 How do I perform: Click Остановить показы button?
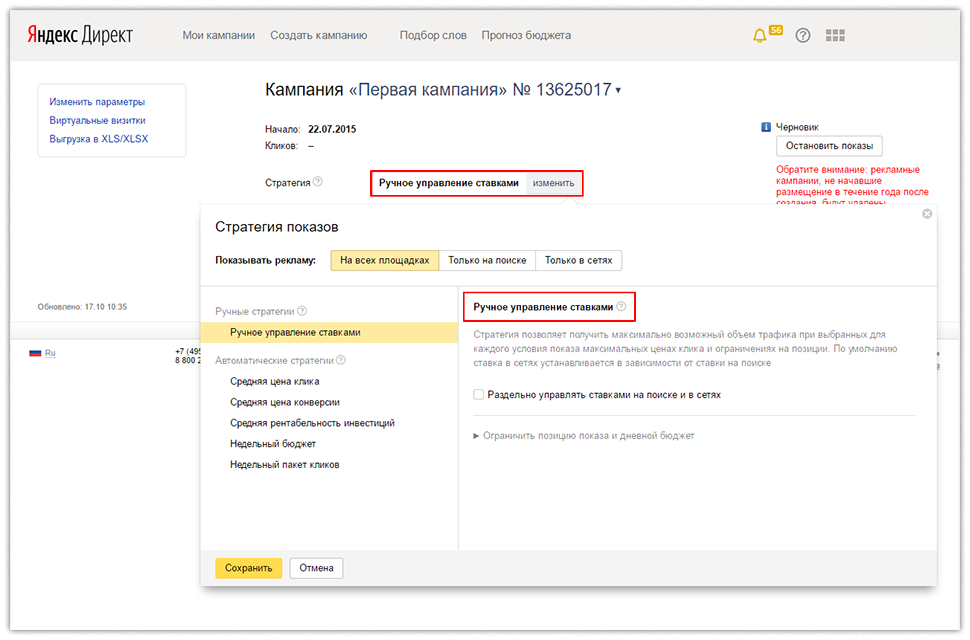829,146
